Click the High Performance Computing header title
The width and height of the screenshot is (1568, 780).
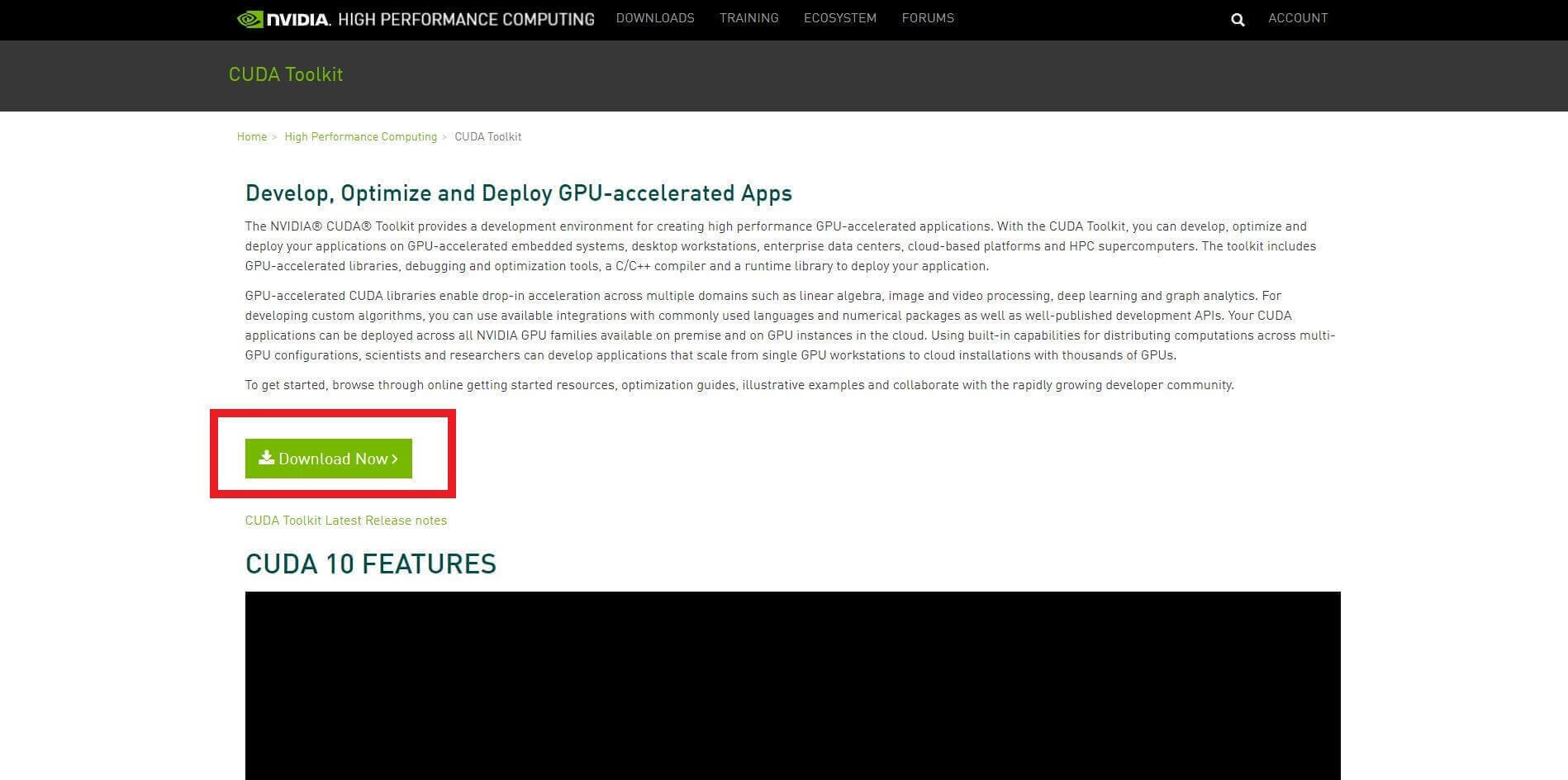466,19
